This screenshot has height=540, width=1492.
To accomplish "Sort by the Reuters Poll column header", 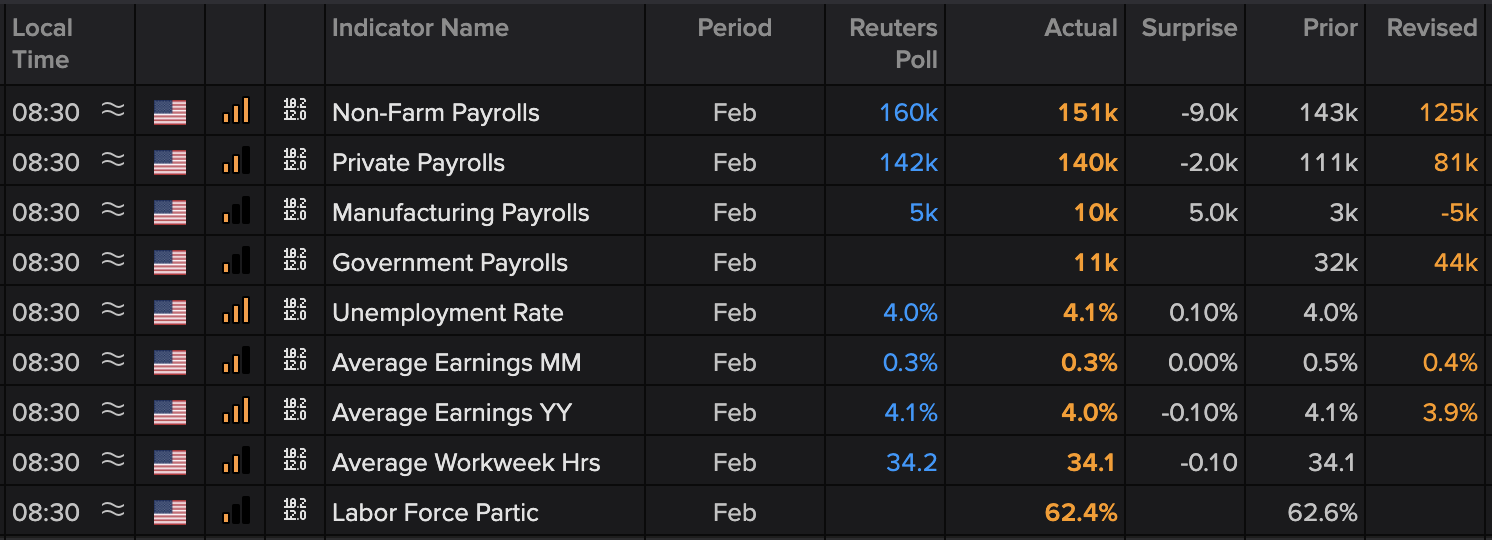I will tap(893, 43).
